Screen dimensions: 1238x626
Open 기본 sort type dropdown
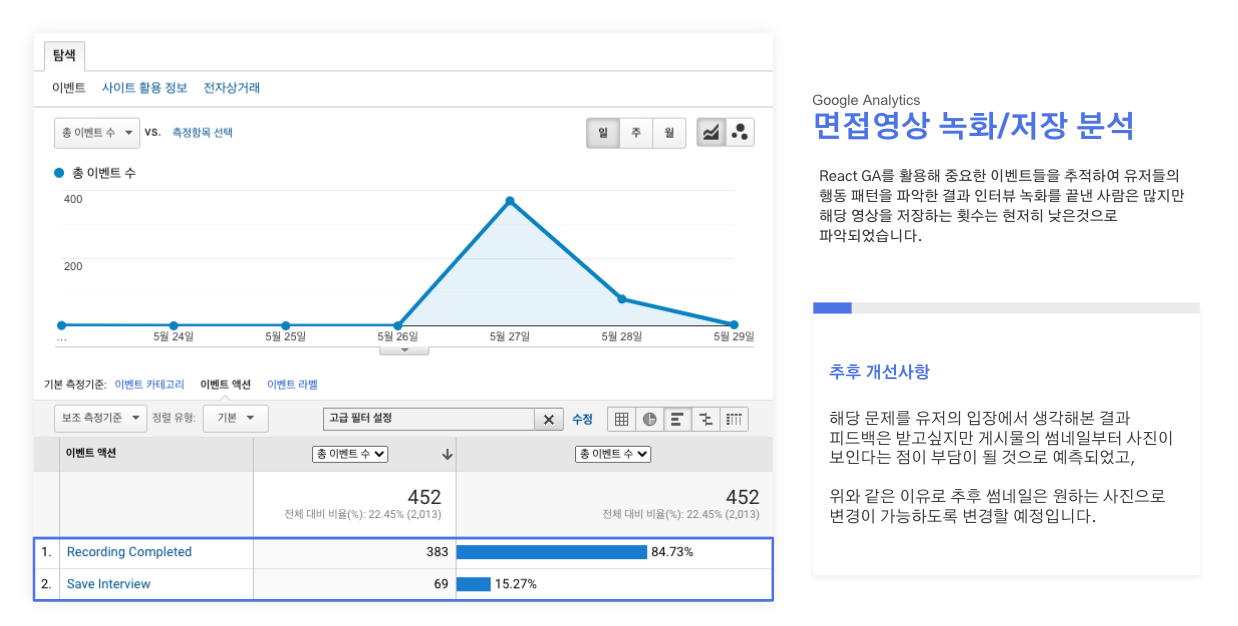click(234, 418)
